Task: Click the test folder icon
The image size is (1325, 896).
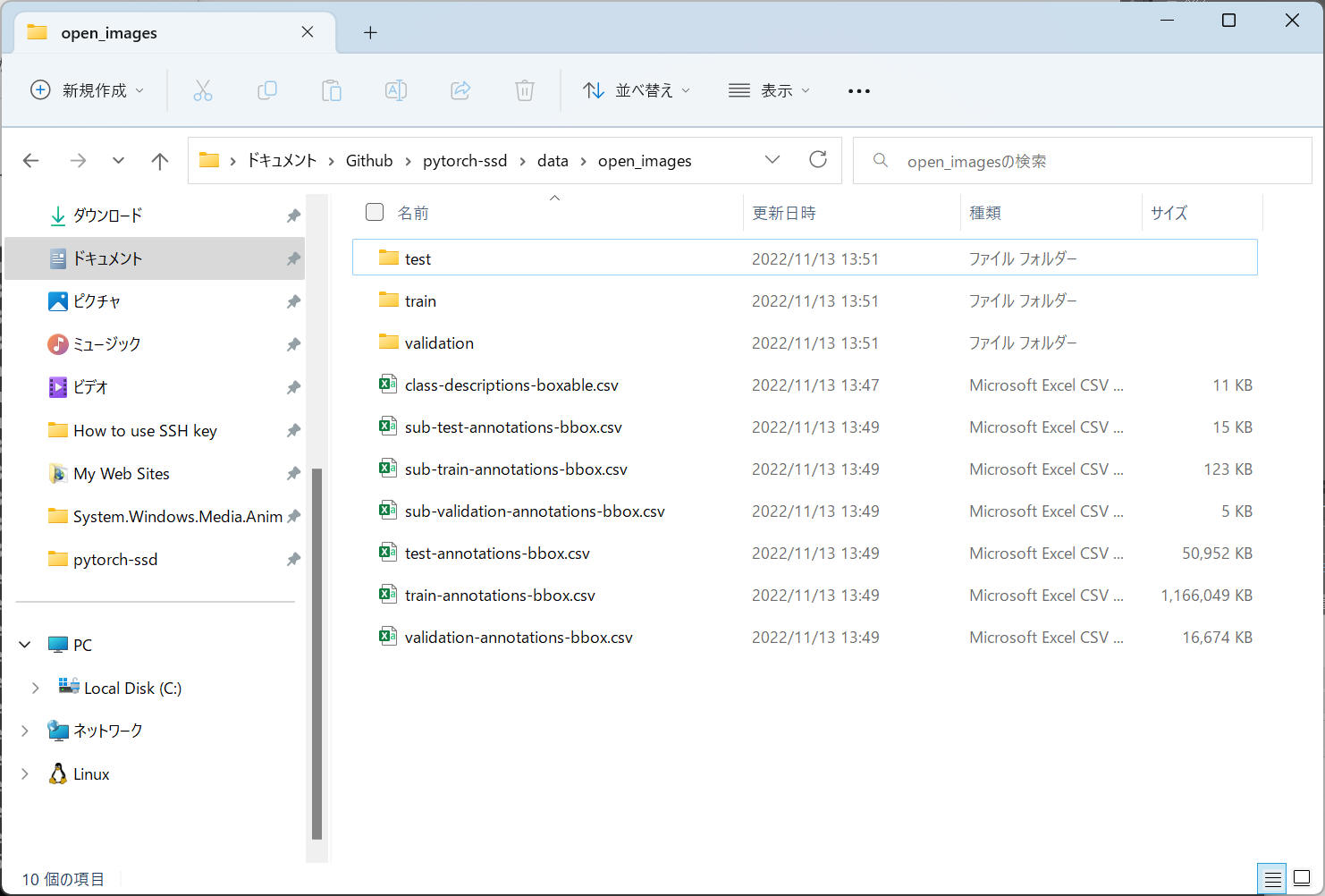Action: tap(389, 258)
